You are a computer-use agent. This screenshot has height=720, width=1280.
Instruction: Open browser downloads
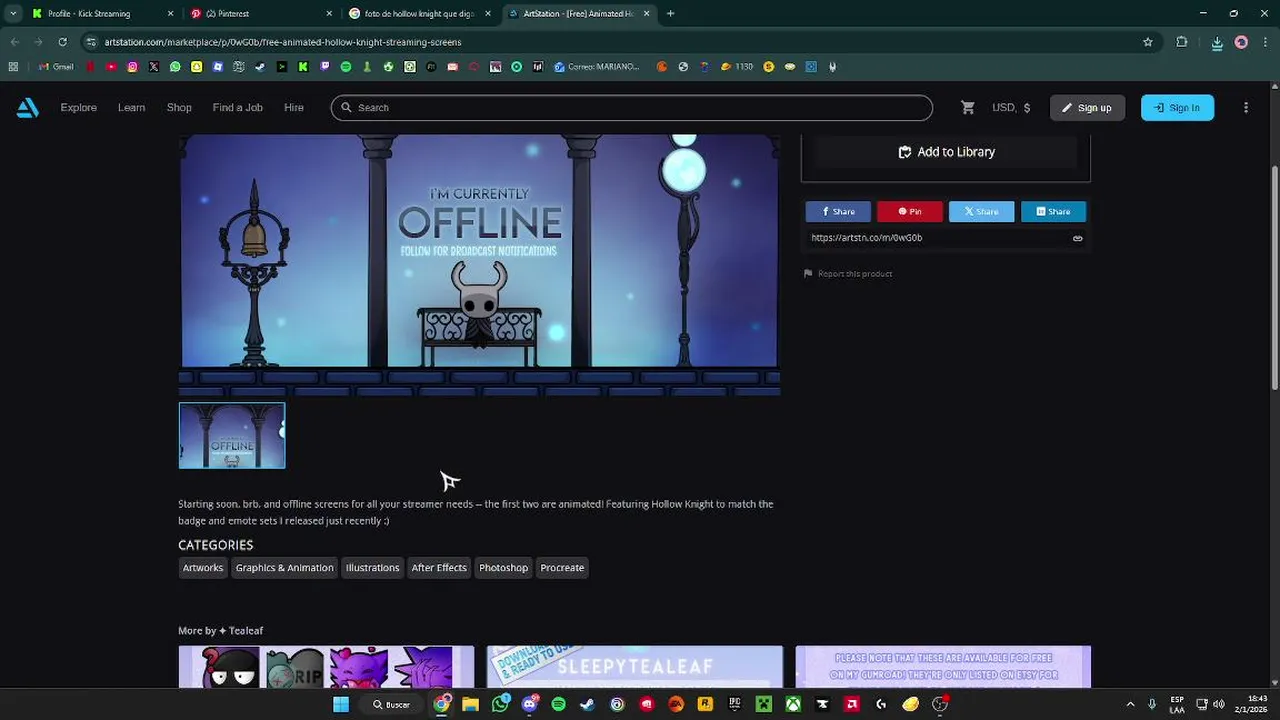pos(1217,43)
